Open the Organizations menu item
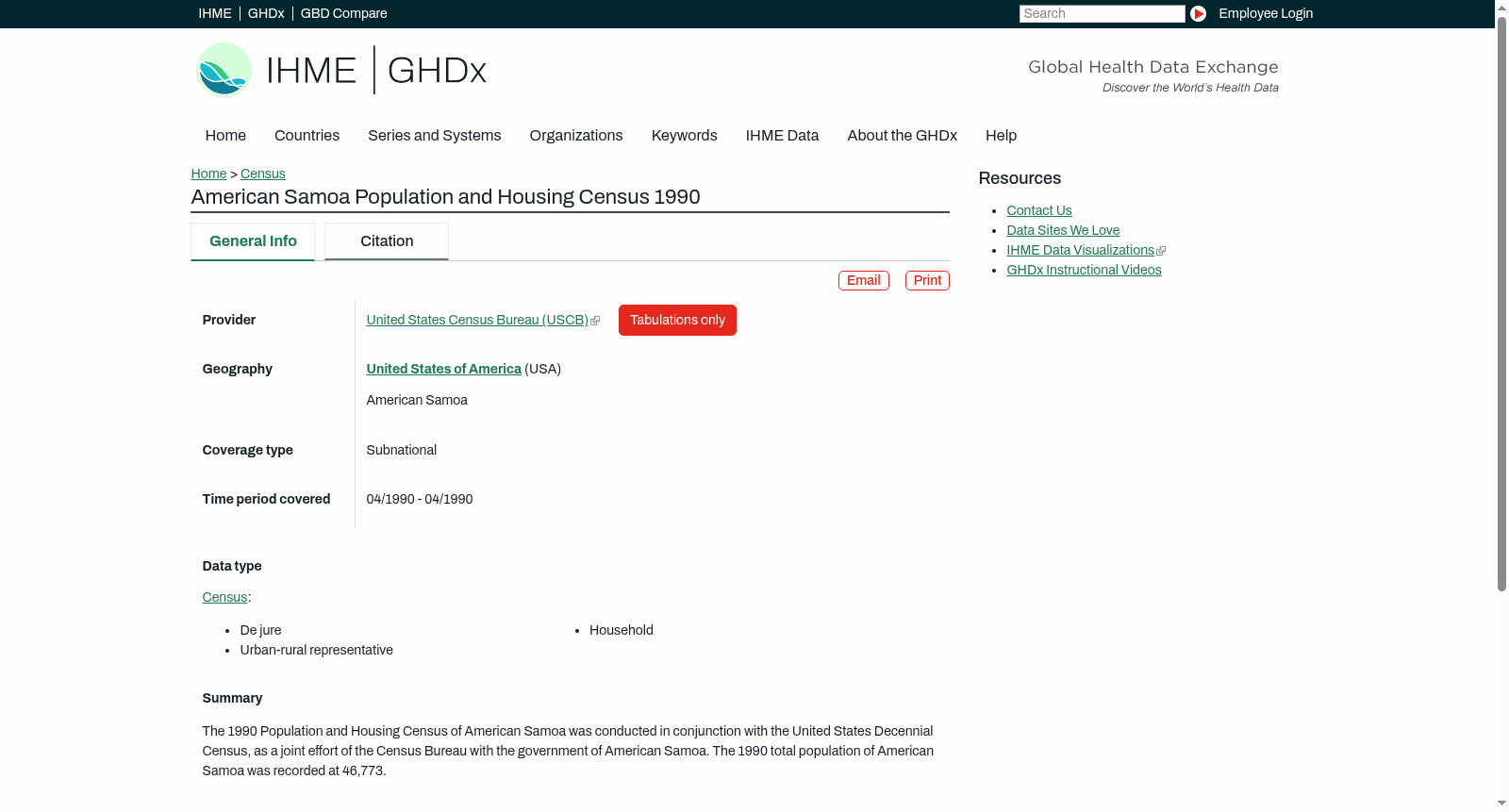 (576, 136)
